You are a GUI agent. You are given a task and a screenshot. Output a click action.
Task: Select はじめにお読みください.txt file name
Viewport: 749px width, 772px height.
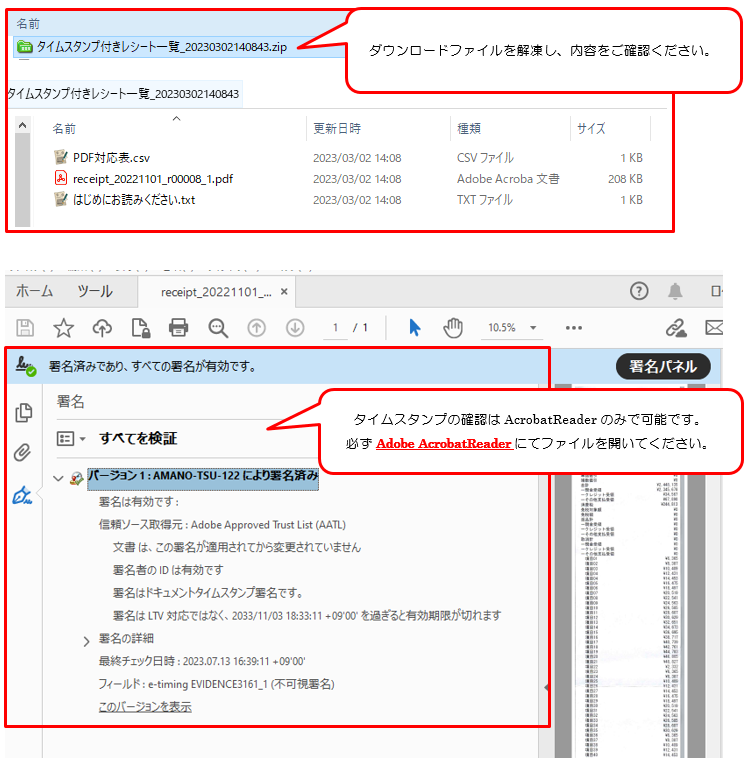pyautogui.click(x=134, y=199)
